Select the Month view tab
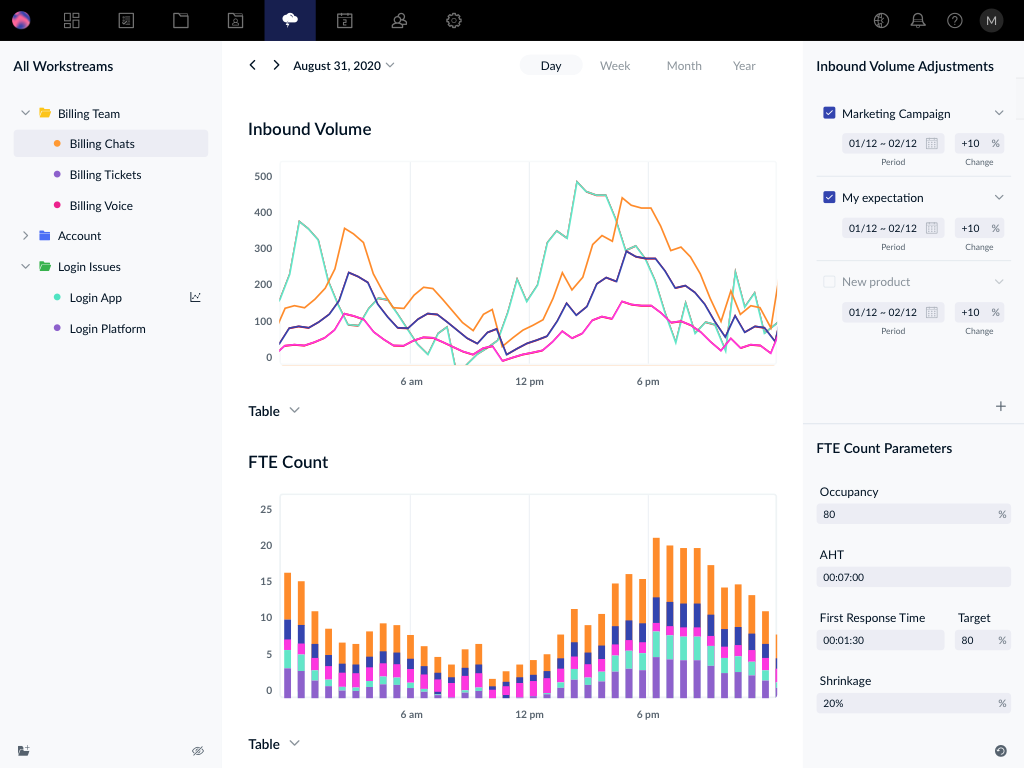 tap(684, 65)
